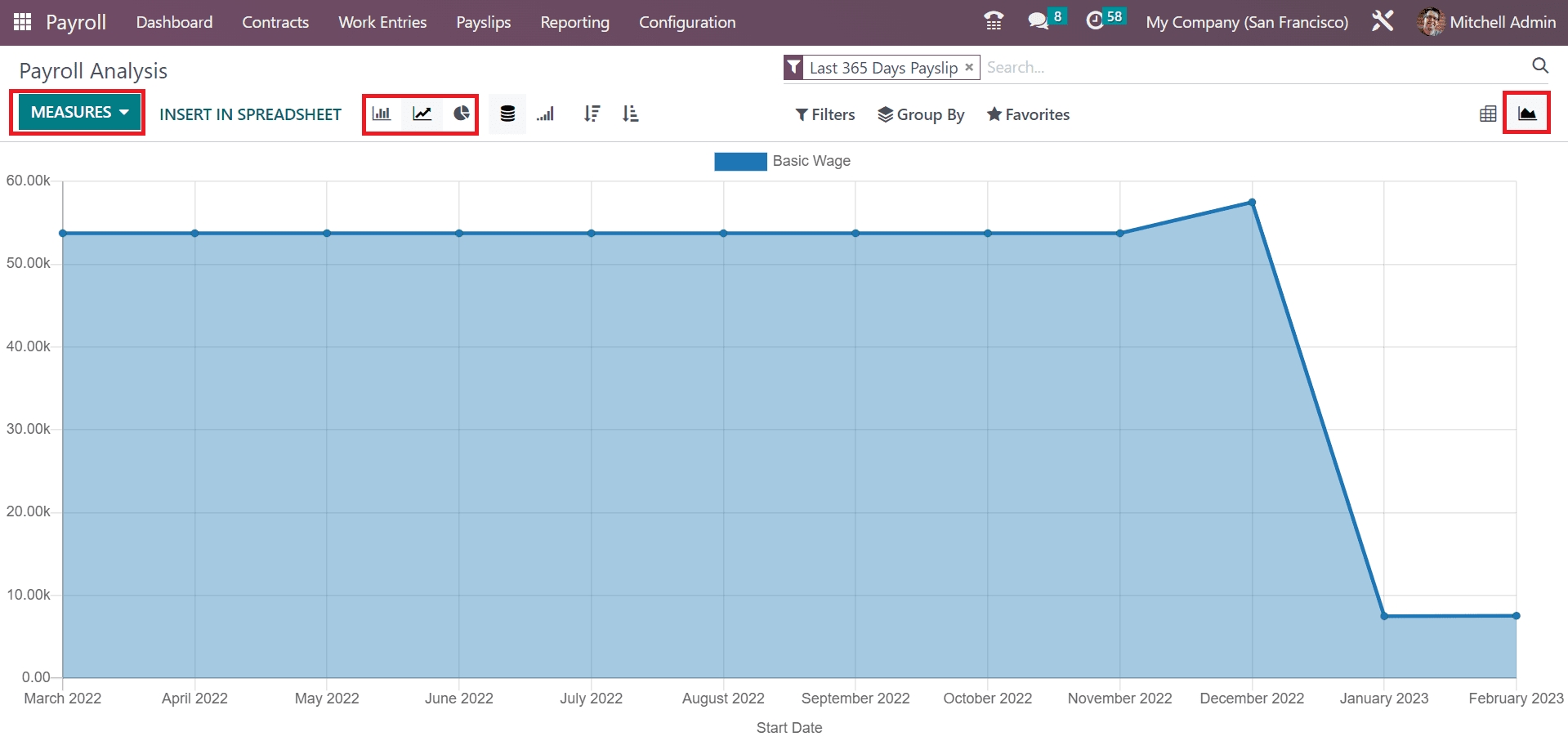Open the activities clock icon
The image size is (1568, 741).
tap(1095, 21)
